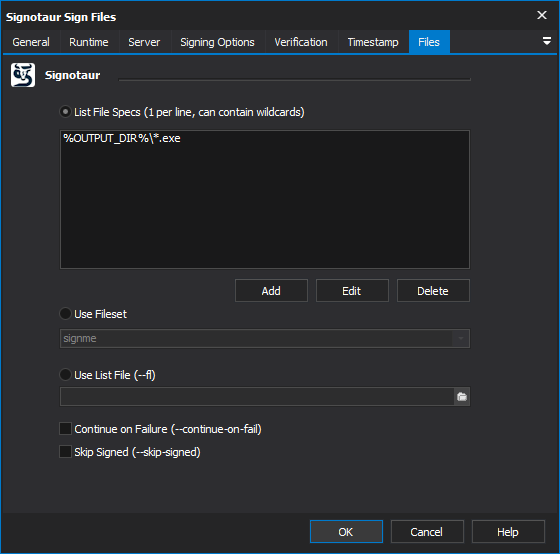
Task: Select the Files tab
Action: (x=429, y=42)
